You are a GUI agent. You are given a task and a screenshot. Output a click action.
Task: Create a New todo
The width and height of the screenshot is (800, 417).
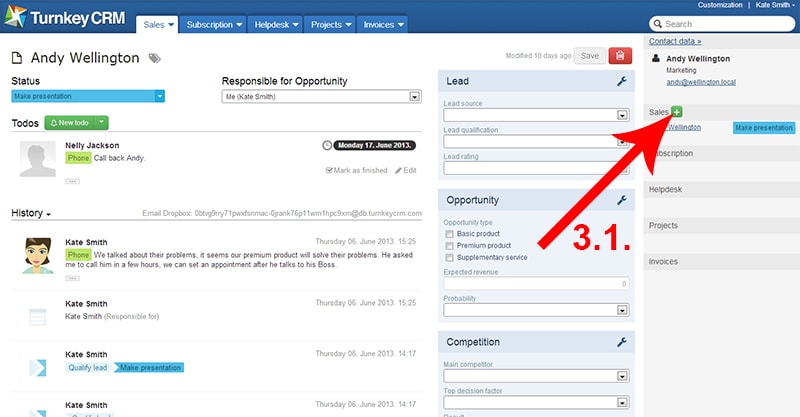pyautogui.click(x=70, y=122)
